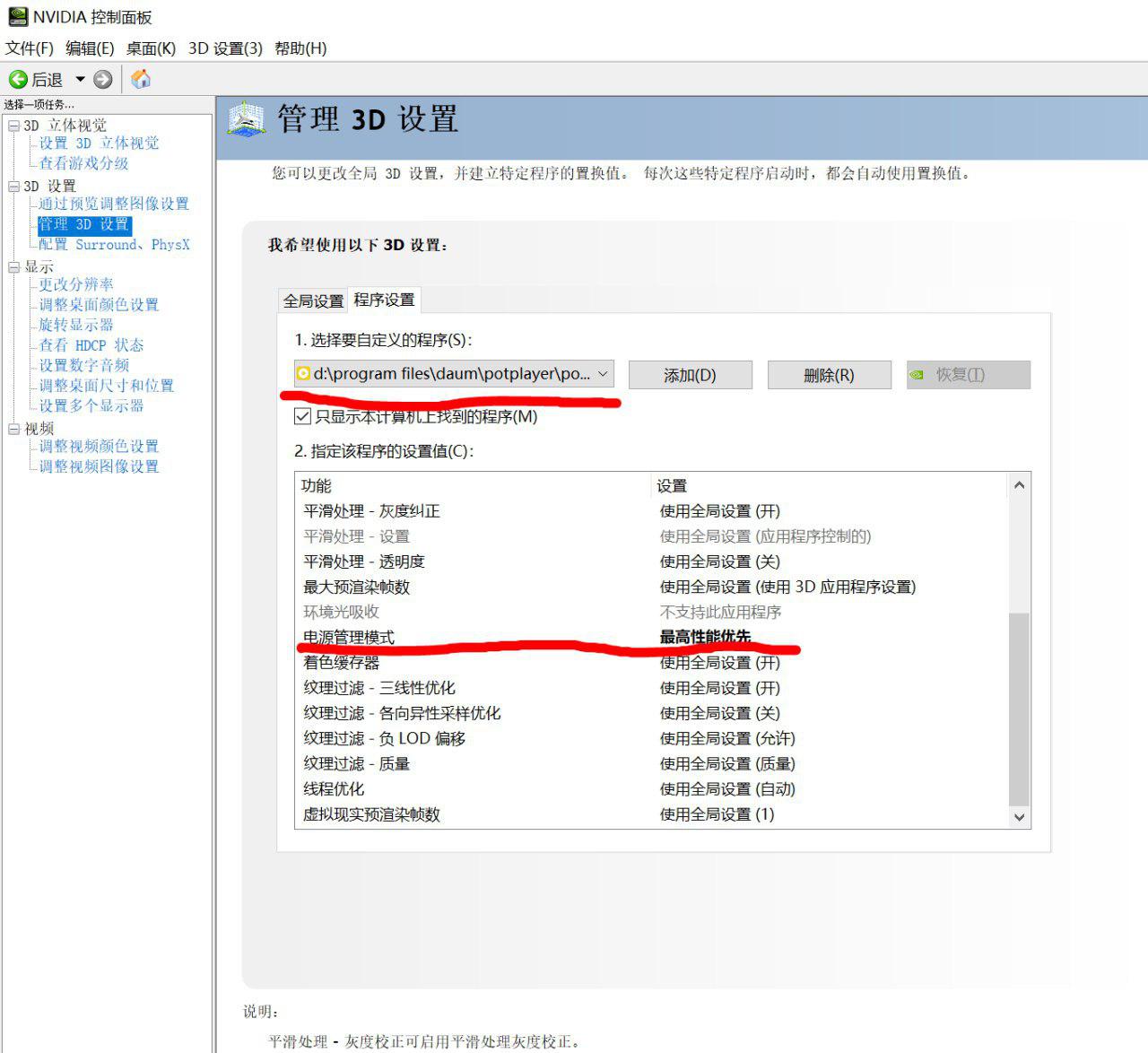This screenshot has width=1148, height=1053.
Task: Select the 纹理过滤 - 负 LOD 偏移 row
Action: pos(651,738)
